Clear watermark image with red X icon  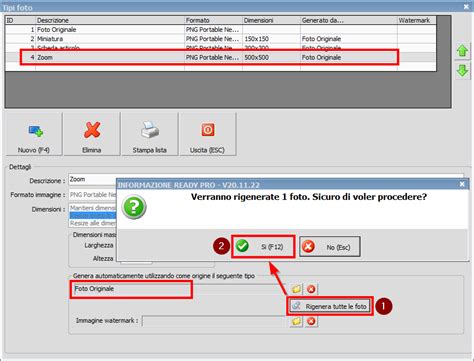(311, 321)
